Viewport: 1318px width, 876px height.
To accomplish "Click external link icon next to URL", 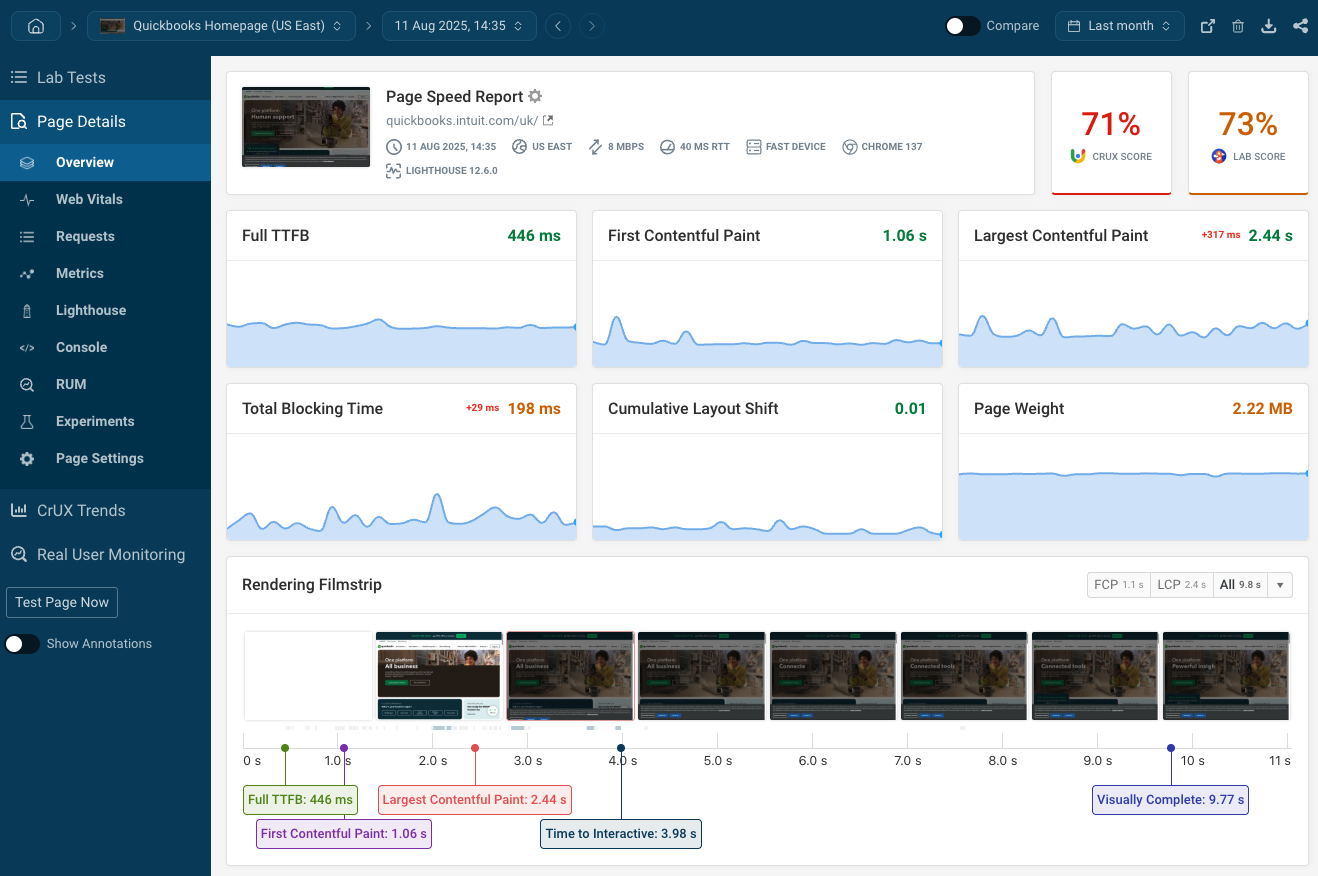I will (548, 120).
